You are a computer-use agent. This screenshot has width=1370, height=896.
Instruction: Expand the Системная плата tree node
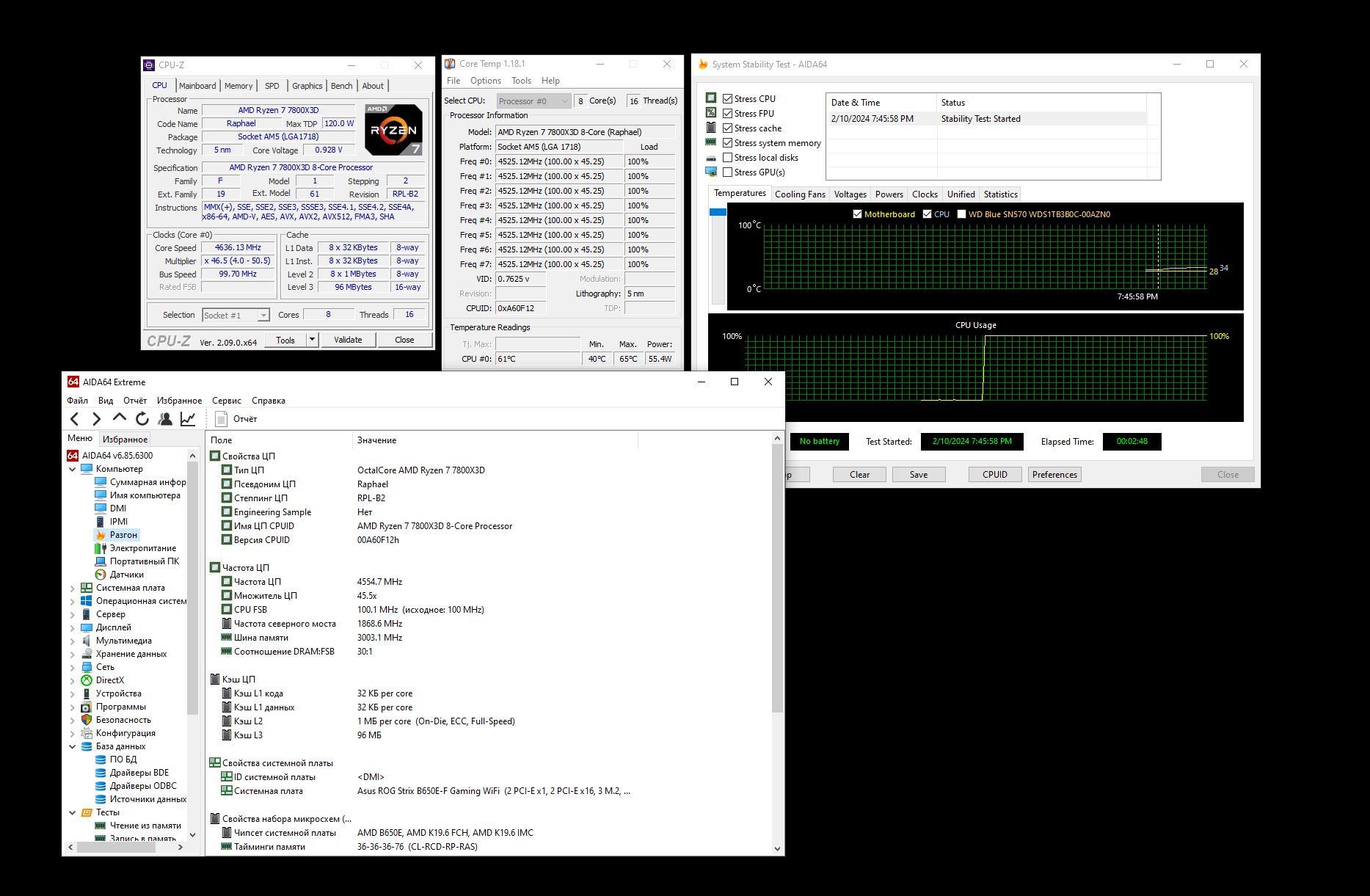(x=73, y=588)
